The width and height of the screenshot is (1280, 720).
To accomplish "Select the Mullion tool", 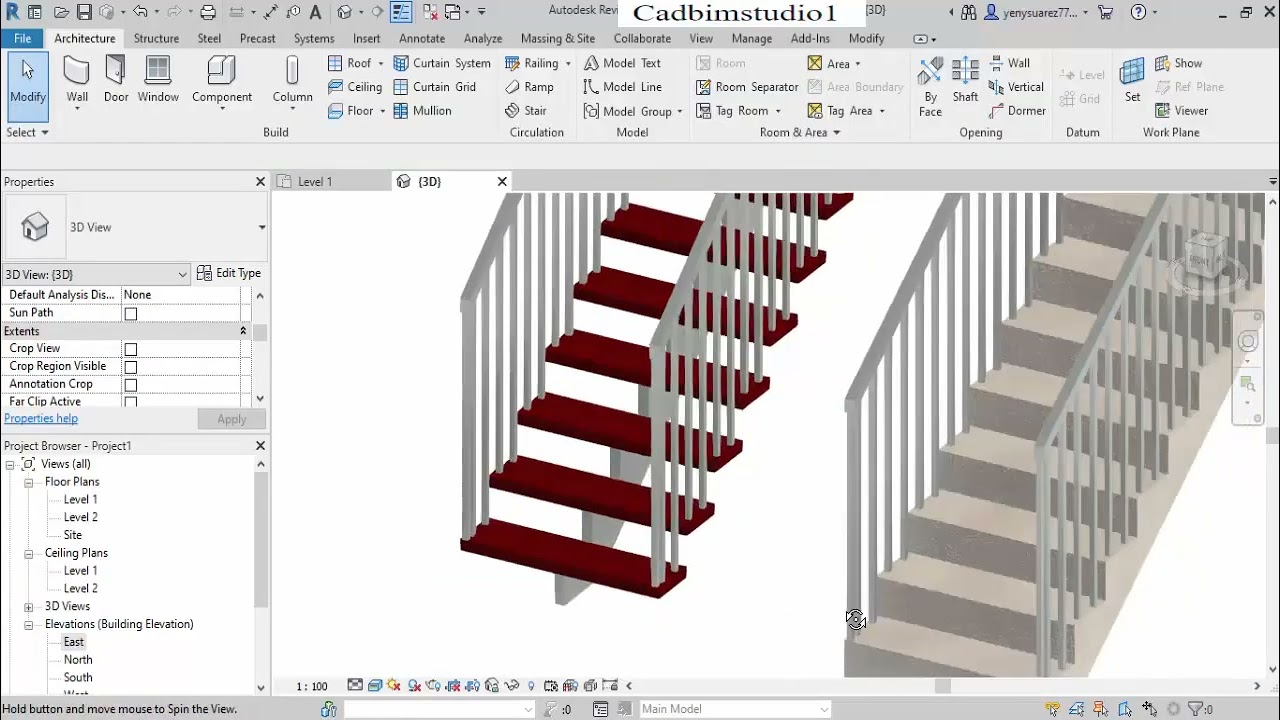I will pos(422,111).
